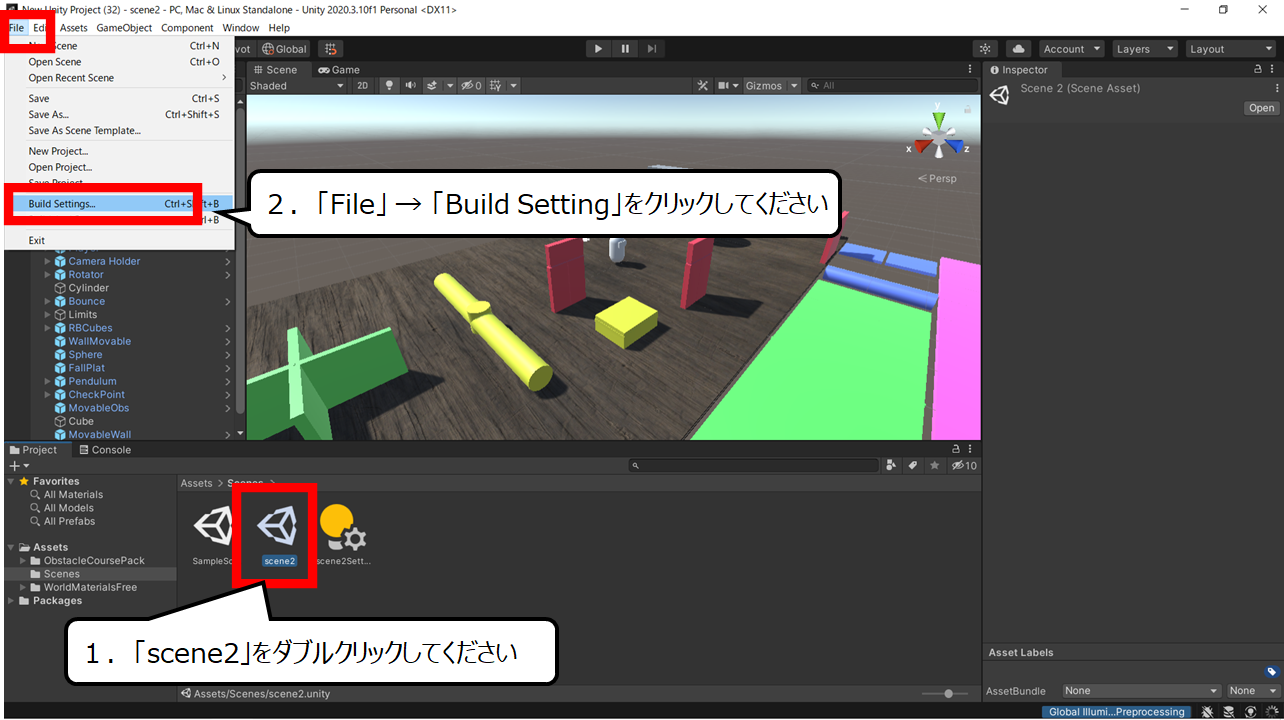The width and height of the screenshot is (1284, 720).
Task: Toggle scene lighting bulb icon
Action: click(x=390, y=86)
